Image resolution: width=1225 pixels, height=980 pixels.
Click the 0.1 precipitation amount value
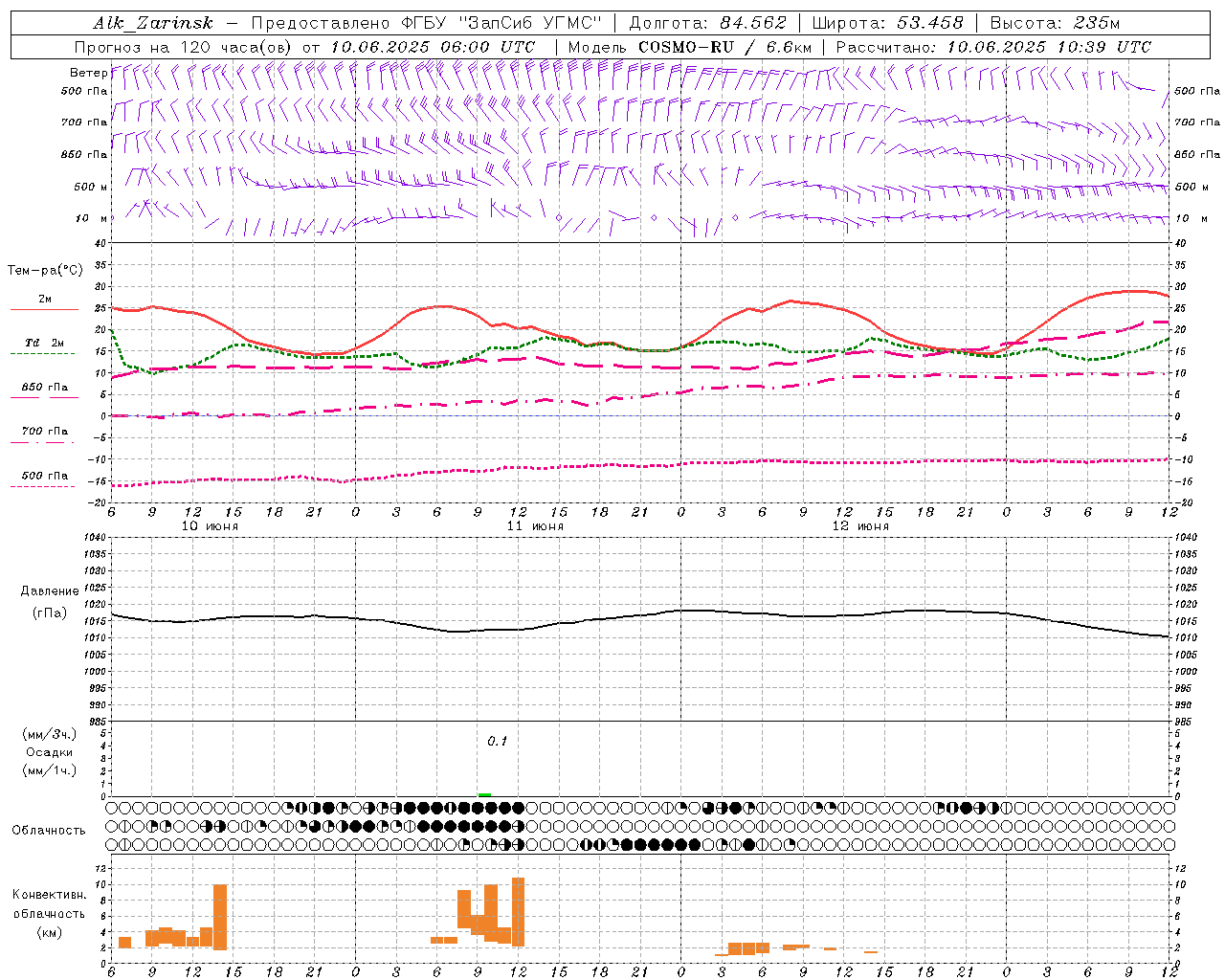pos(497,742)
